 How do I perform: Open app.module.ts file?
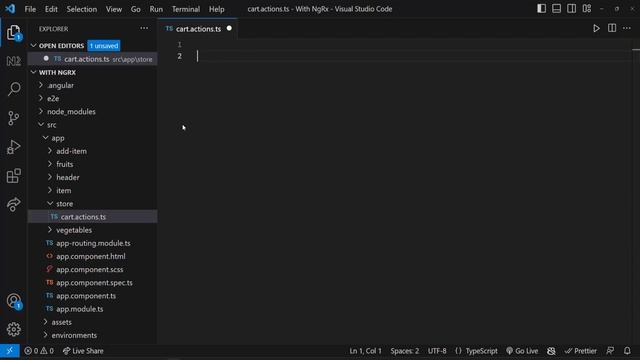pos(80,309)
